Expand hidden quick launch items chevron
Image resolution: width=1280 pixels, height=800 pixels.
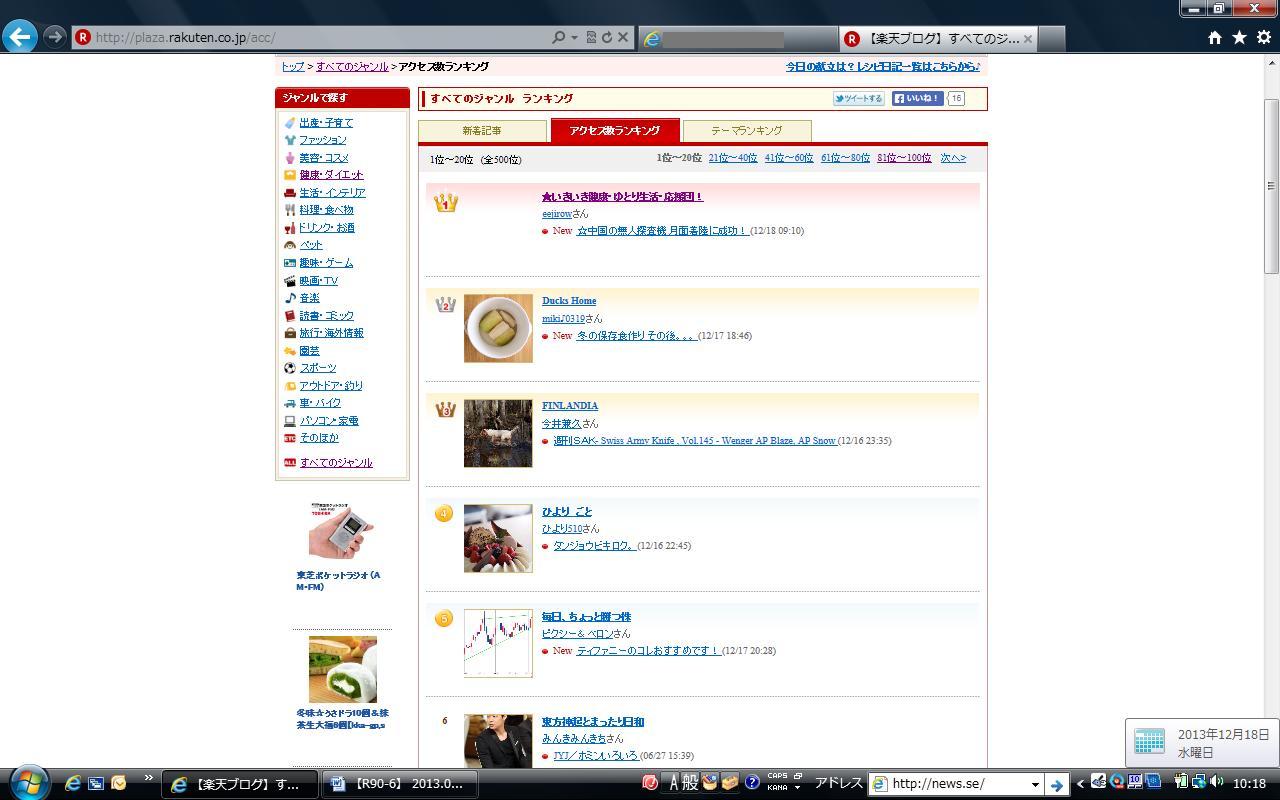pyautogui.click(x=148, y=778)
